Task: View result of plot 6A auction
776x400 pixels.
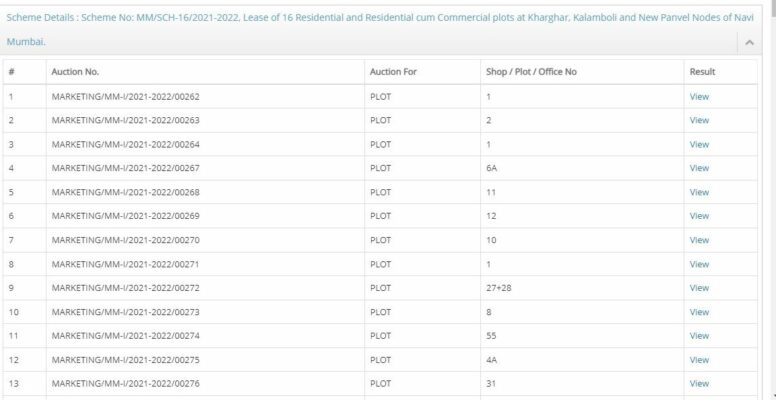Action: pyautogui.click(x=699, y=168)
